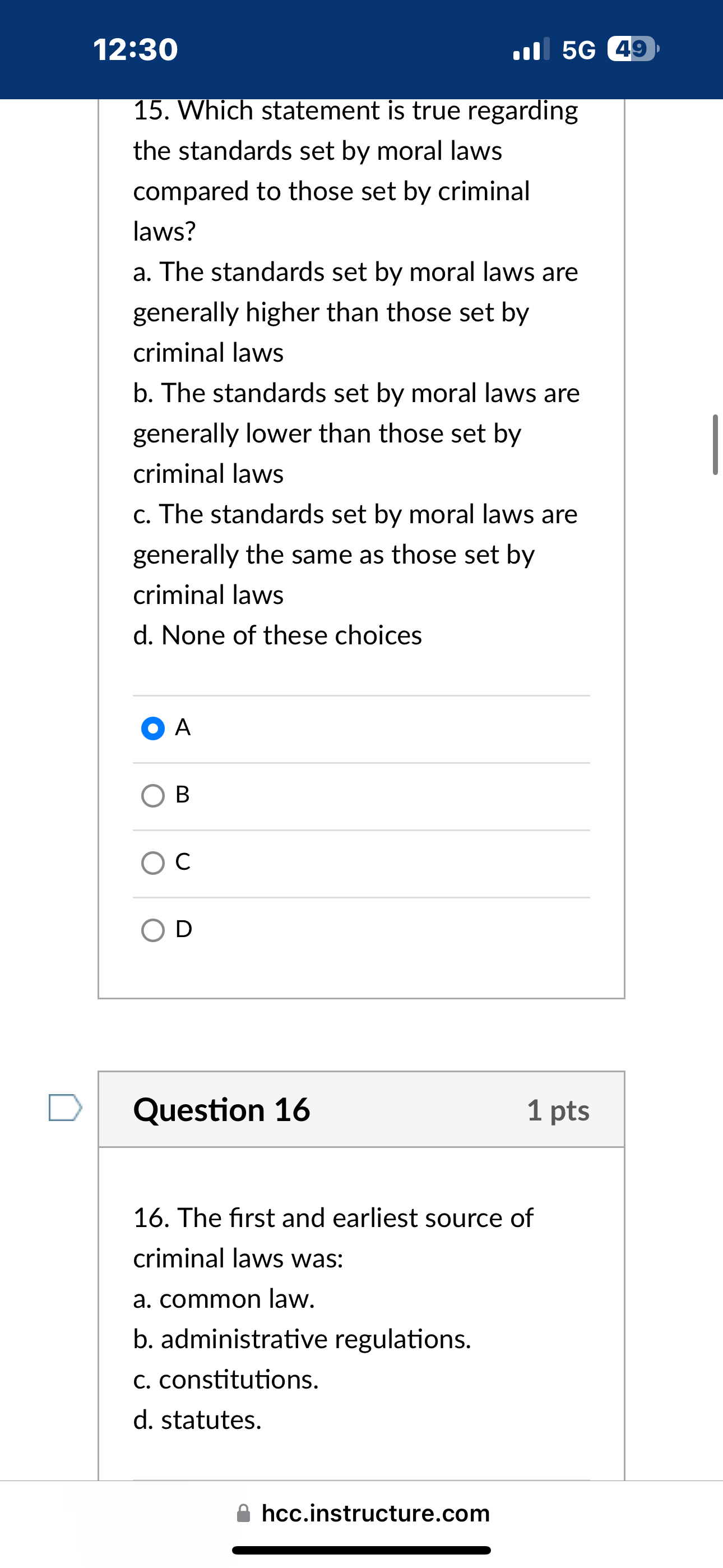
Task: Tap the battery level indicator
Action: point(633,49)
